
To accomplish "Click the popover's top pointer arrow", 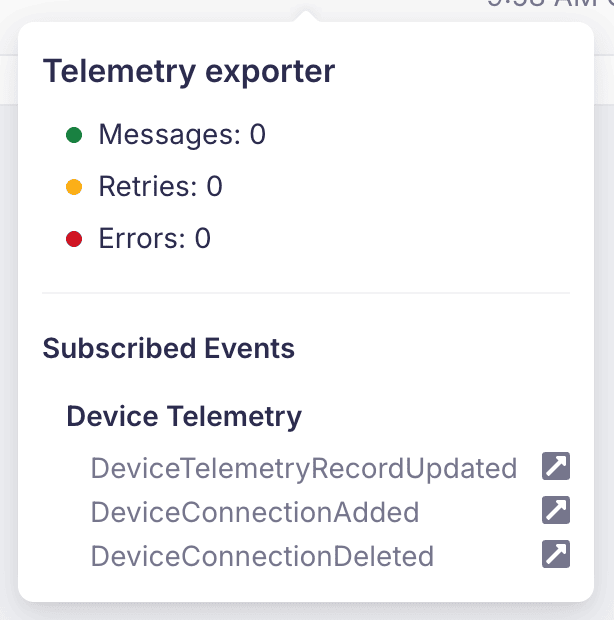I will (306, 17).
